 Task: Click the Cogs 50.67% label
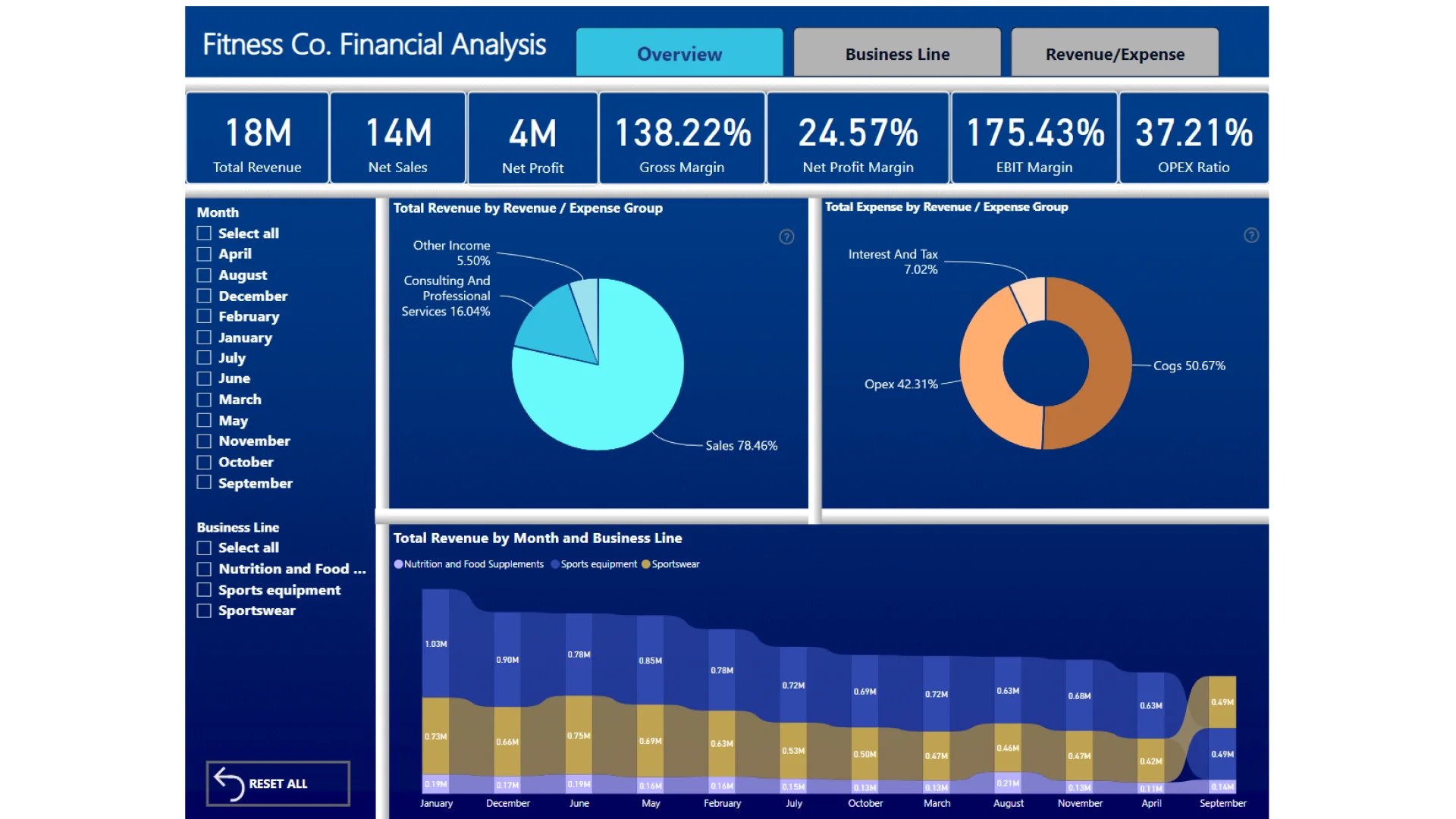(1189, 366)
